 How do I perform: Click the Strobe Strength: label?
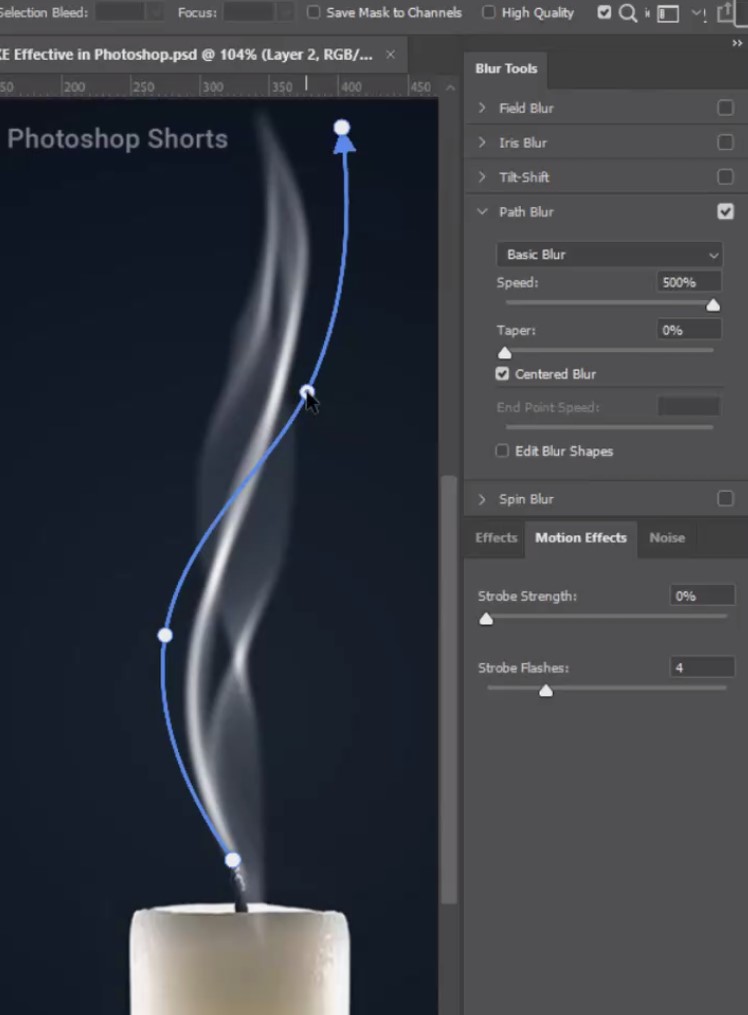(x=527, y=596)
